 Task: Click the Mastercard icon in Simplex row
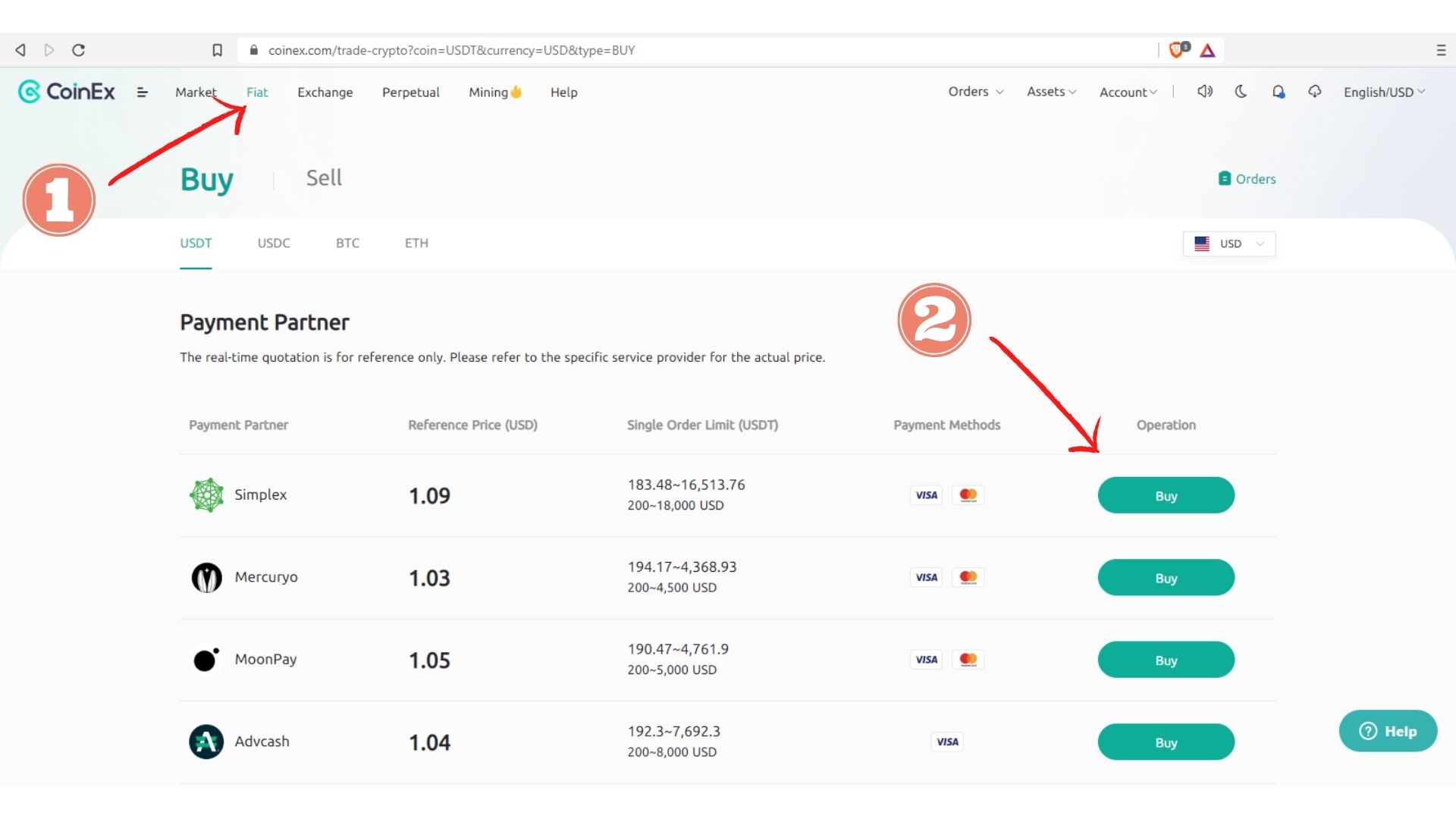(968, 495)
